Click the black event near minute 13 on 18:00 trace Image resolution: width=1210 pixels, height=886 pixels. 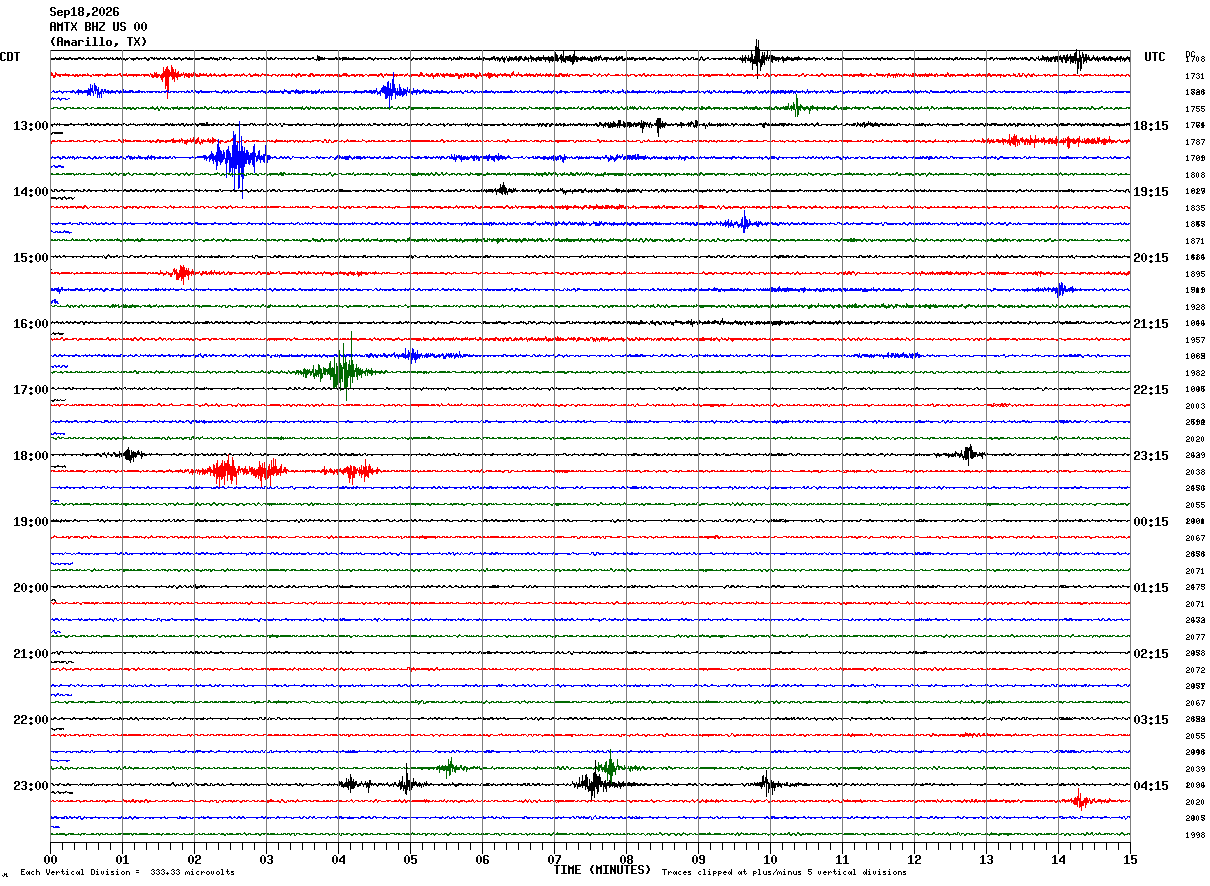(967, 454)
